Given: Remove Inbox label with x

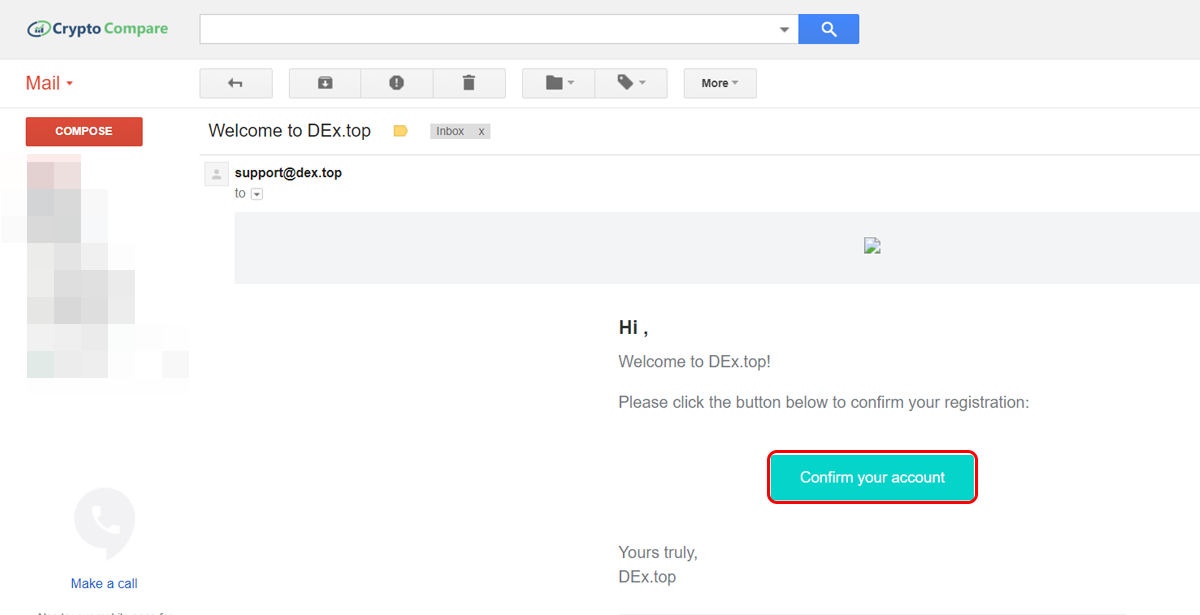Looking at the screenshot, I should pyautogui.click(x=481, y=131).
